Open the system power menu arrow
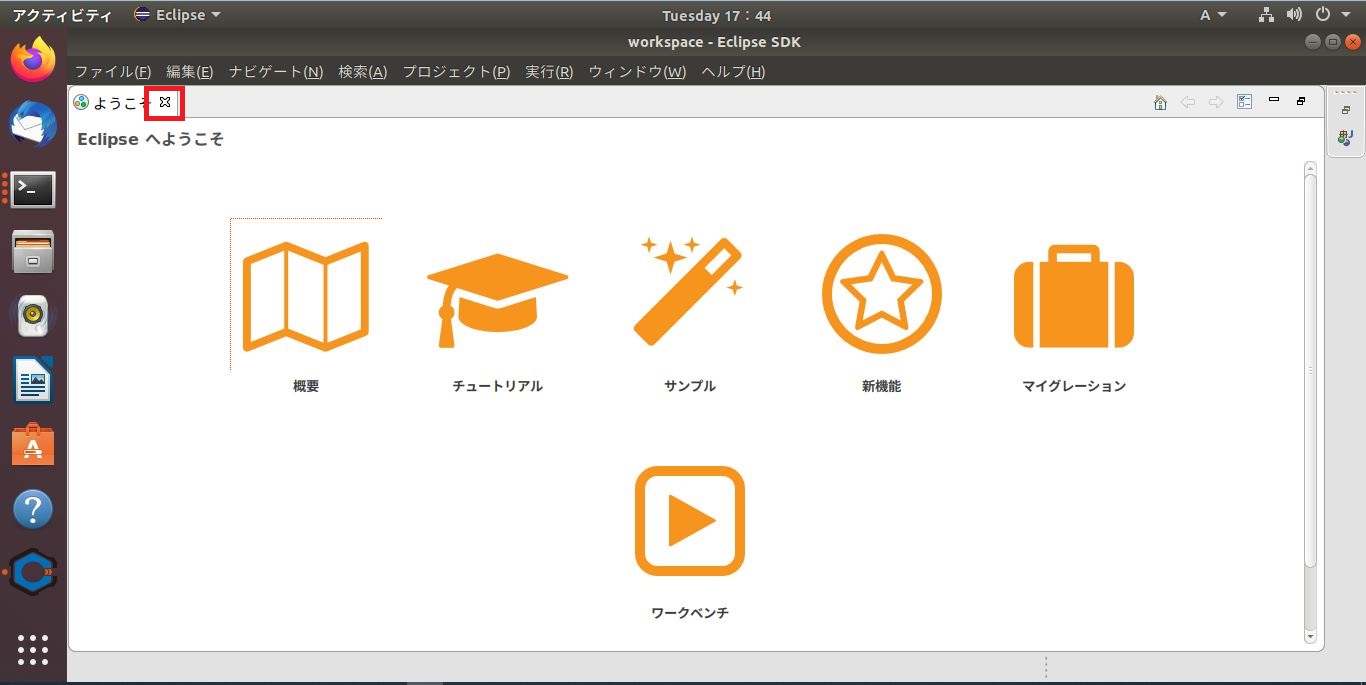 point(1344,15)
